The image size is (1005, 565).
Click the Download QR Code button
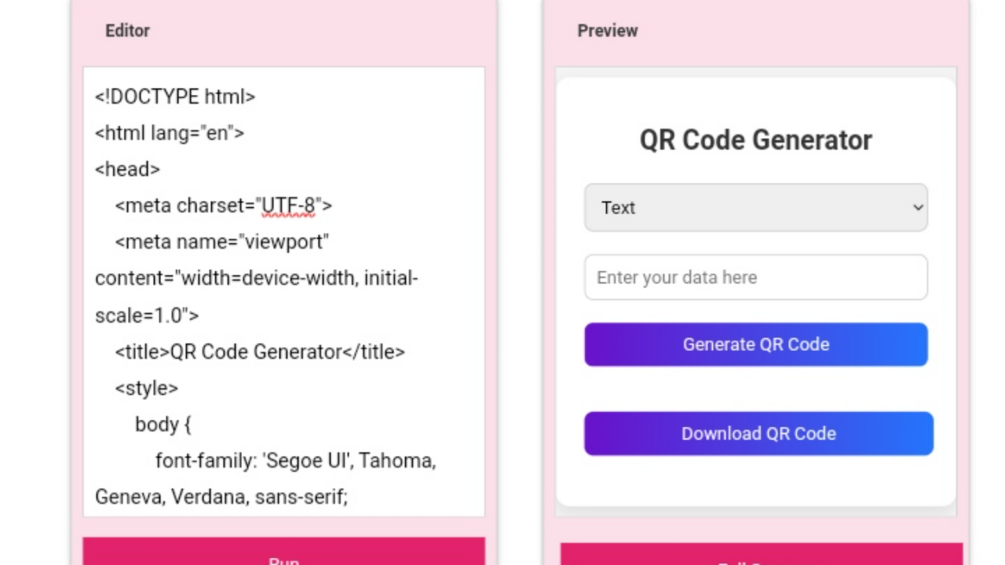pos(758,434)
